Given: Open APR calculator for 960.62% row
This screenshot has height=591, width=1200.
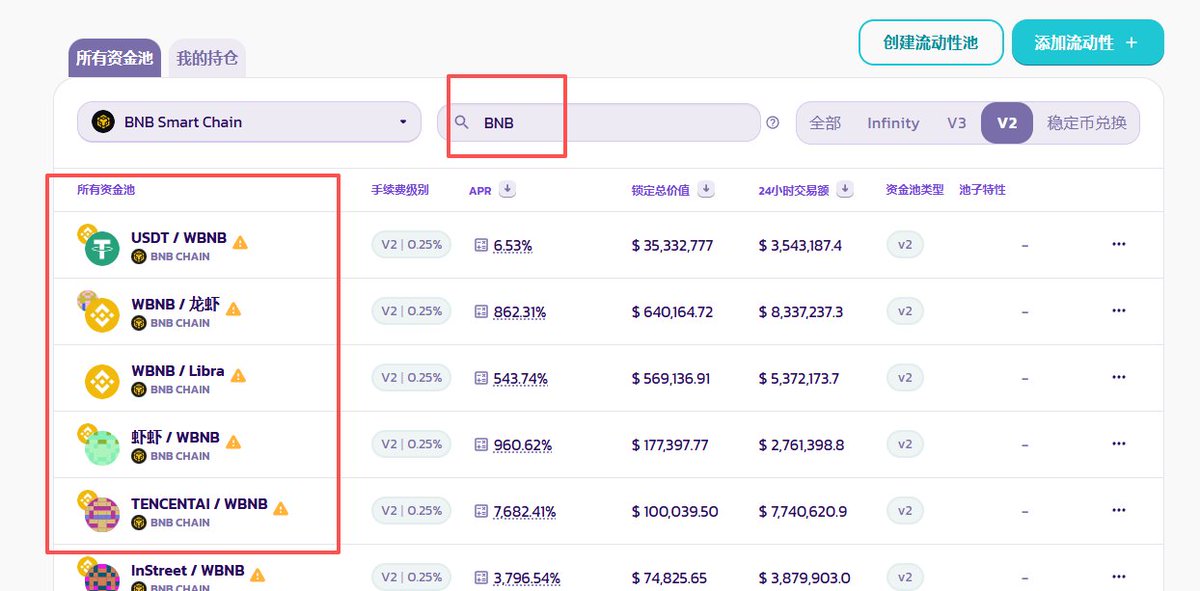Looking at the screenshot, I should point(481,445).
